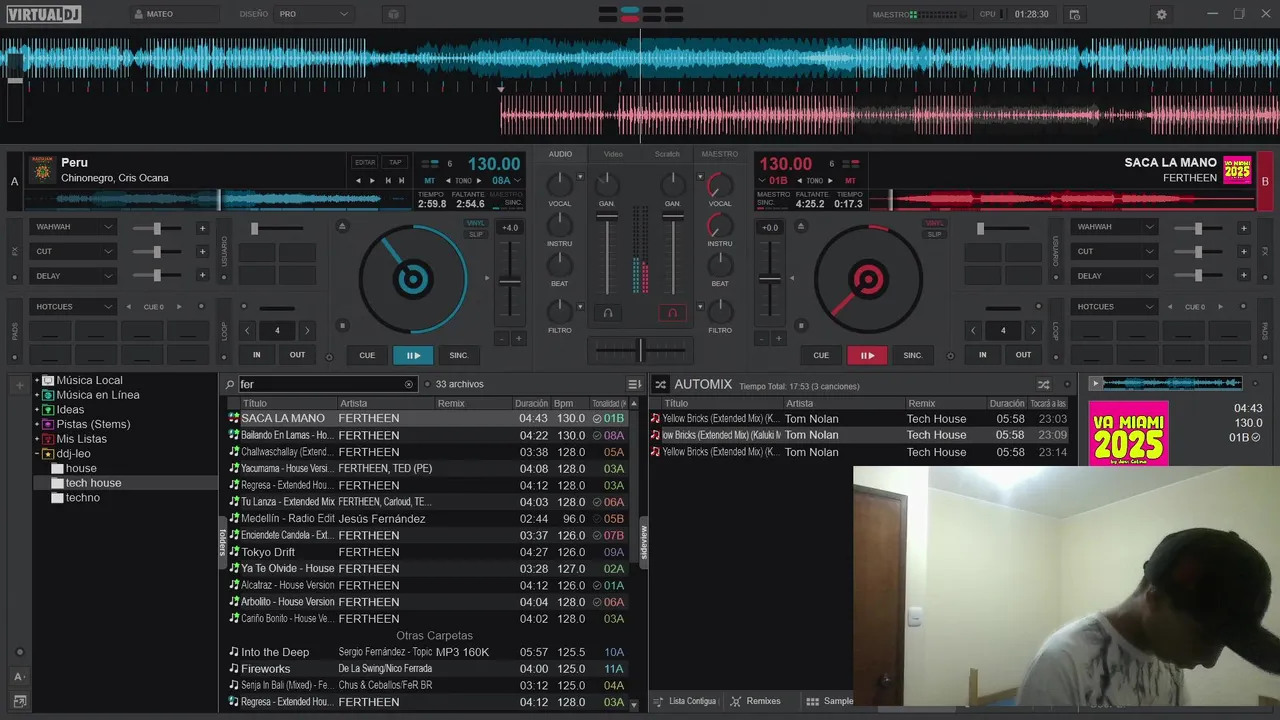Click the deck layout selector icon in the top center

pyautogui.click(x=640, y=15)
